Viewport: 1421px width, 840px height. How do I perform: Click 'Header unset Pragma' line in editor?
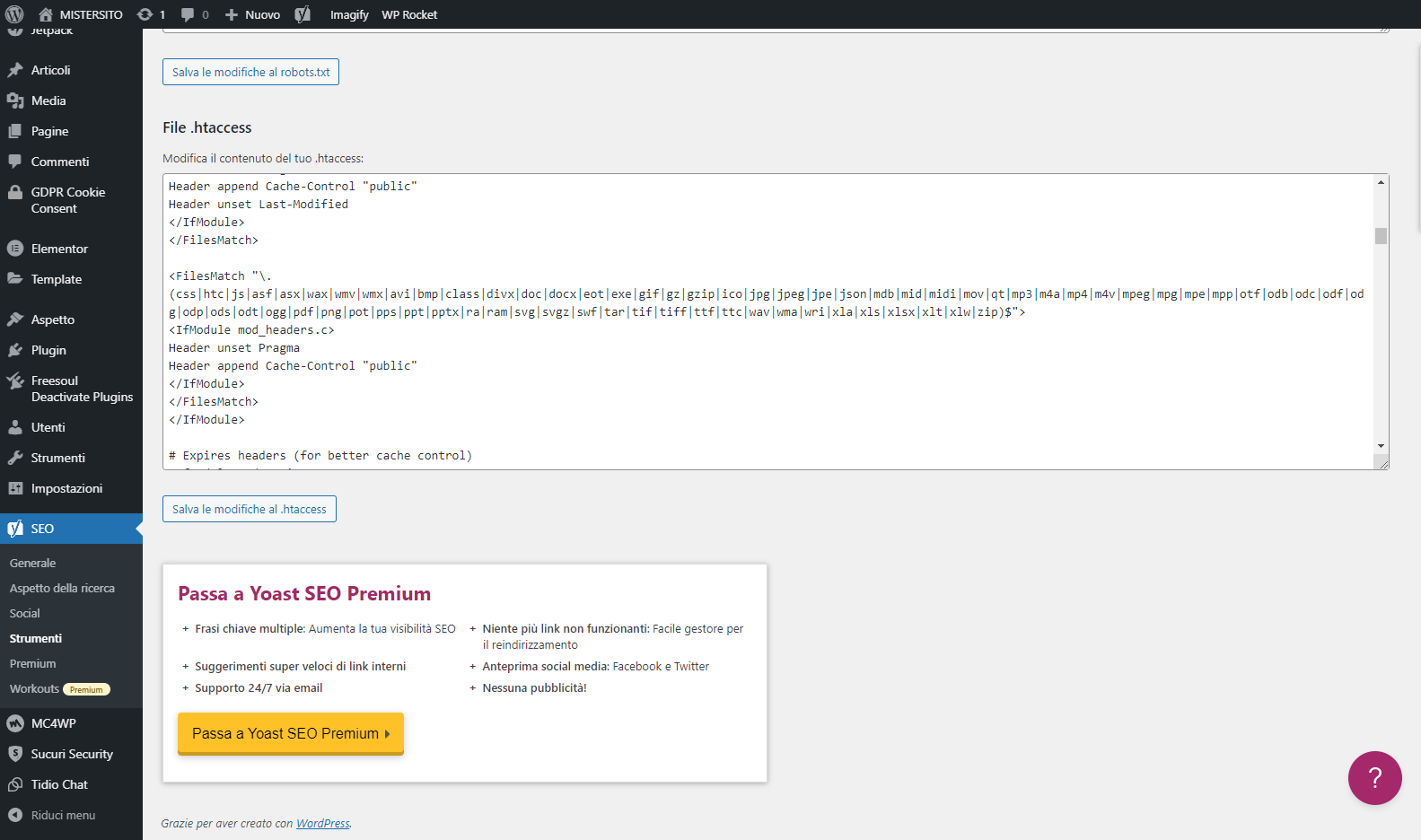point(234,348)
